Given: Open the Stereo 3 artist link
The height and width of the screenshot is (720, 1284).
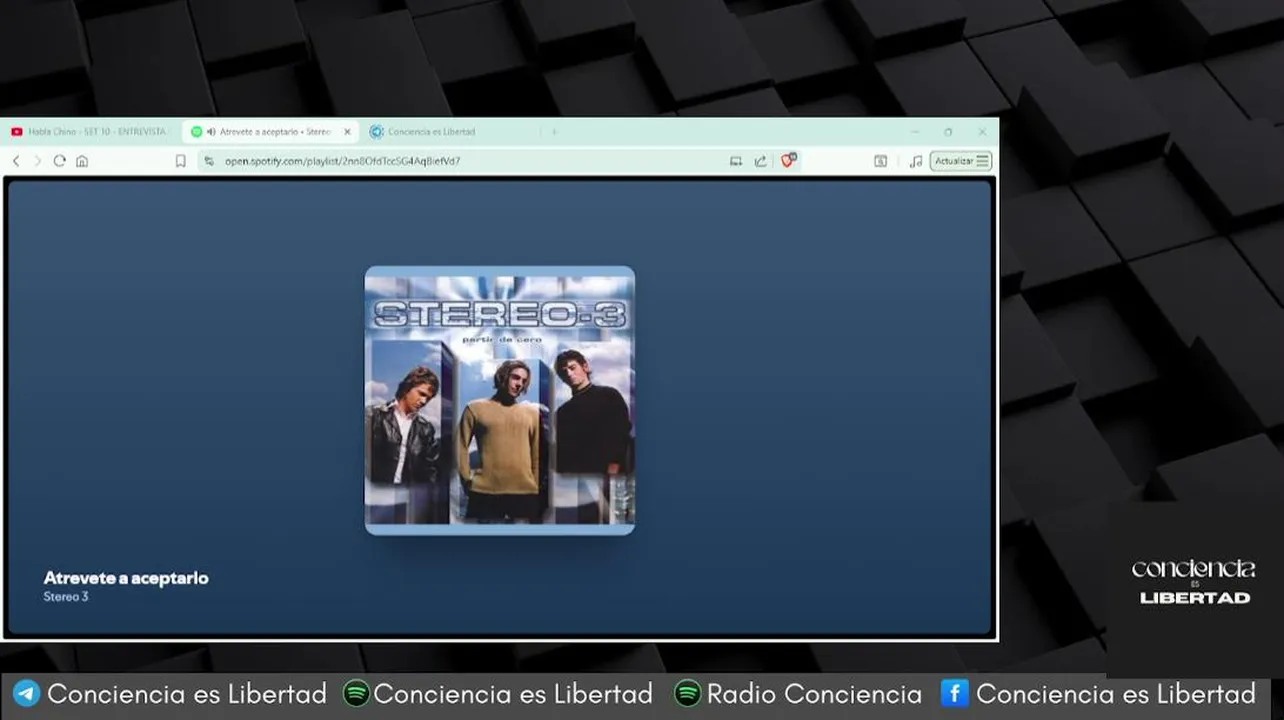Looking at the screenshot, I should 66,597.
